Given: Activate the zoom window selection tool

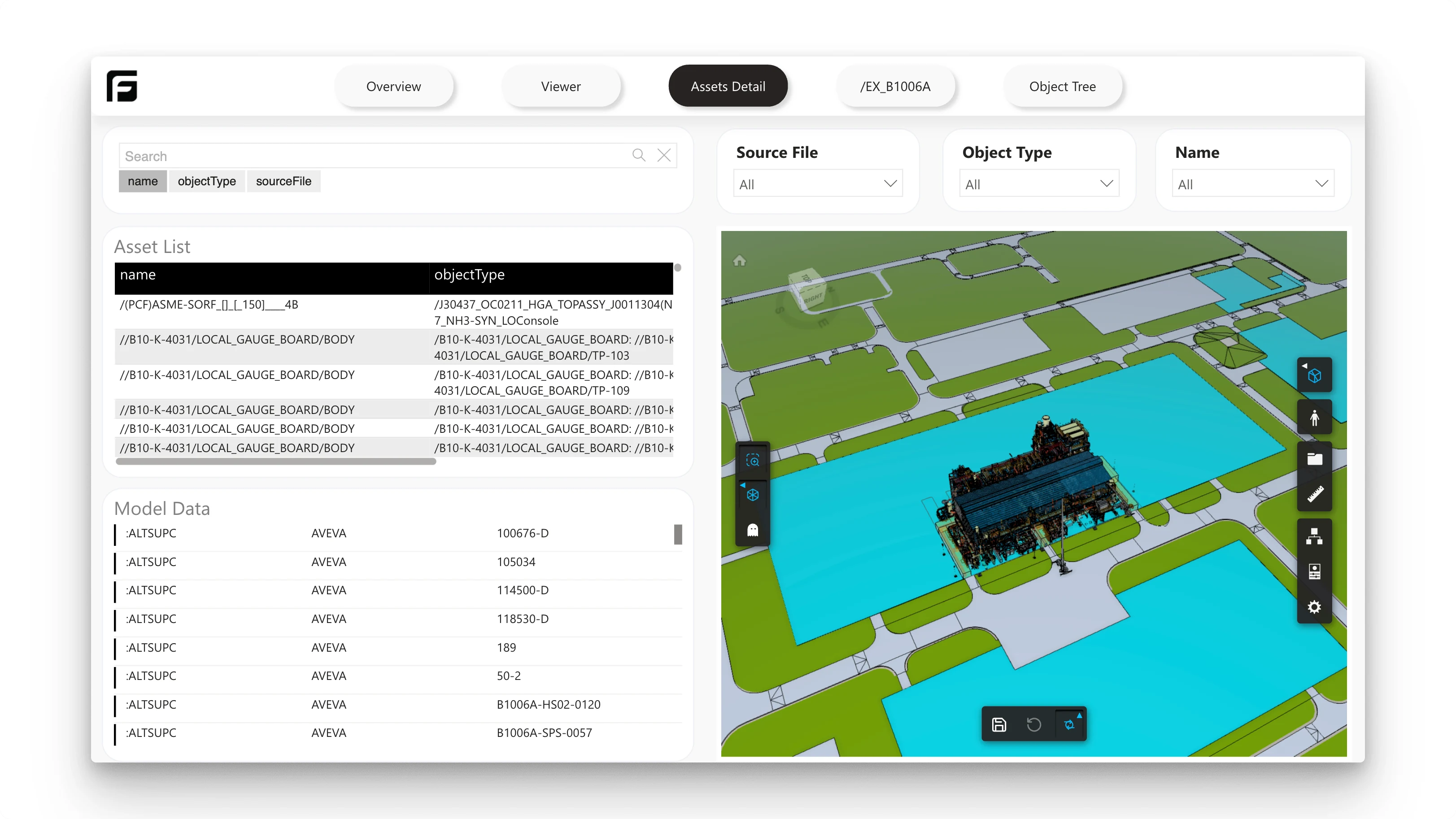Looking at the screenshot, I should click(752, 461).
